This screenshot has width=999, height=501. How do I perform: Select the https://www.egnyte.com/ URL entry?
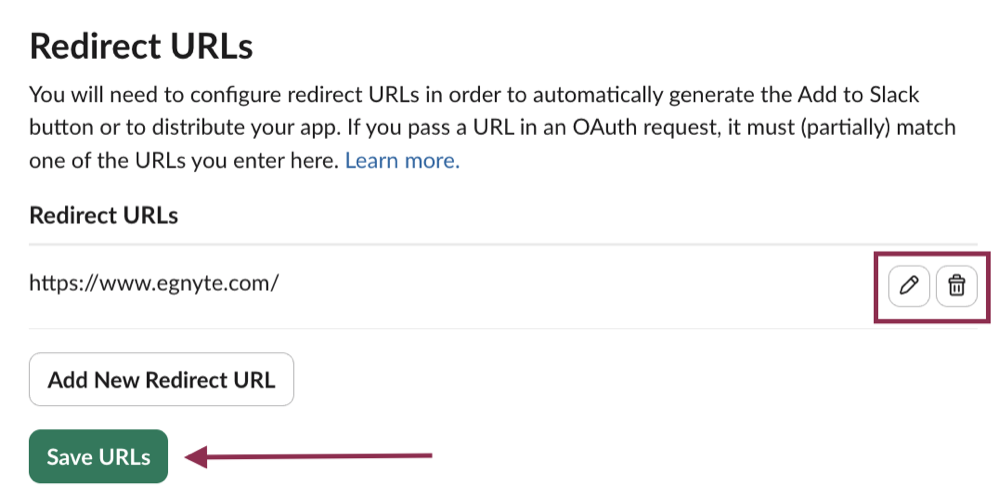point(154,282)
